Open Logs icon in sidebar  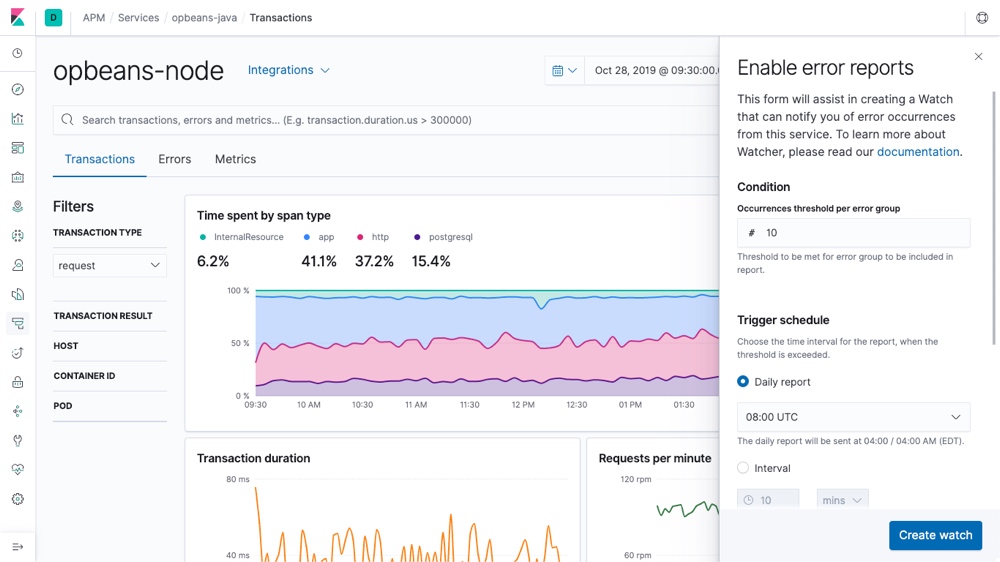point(18,294)
